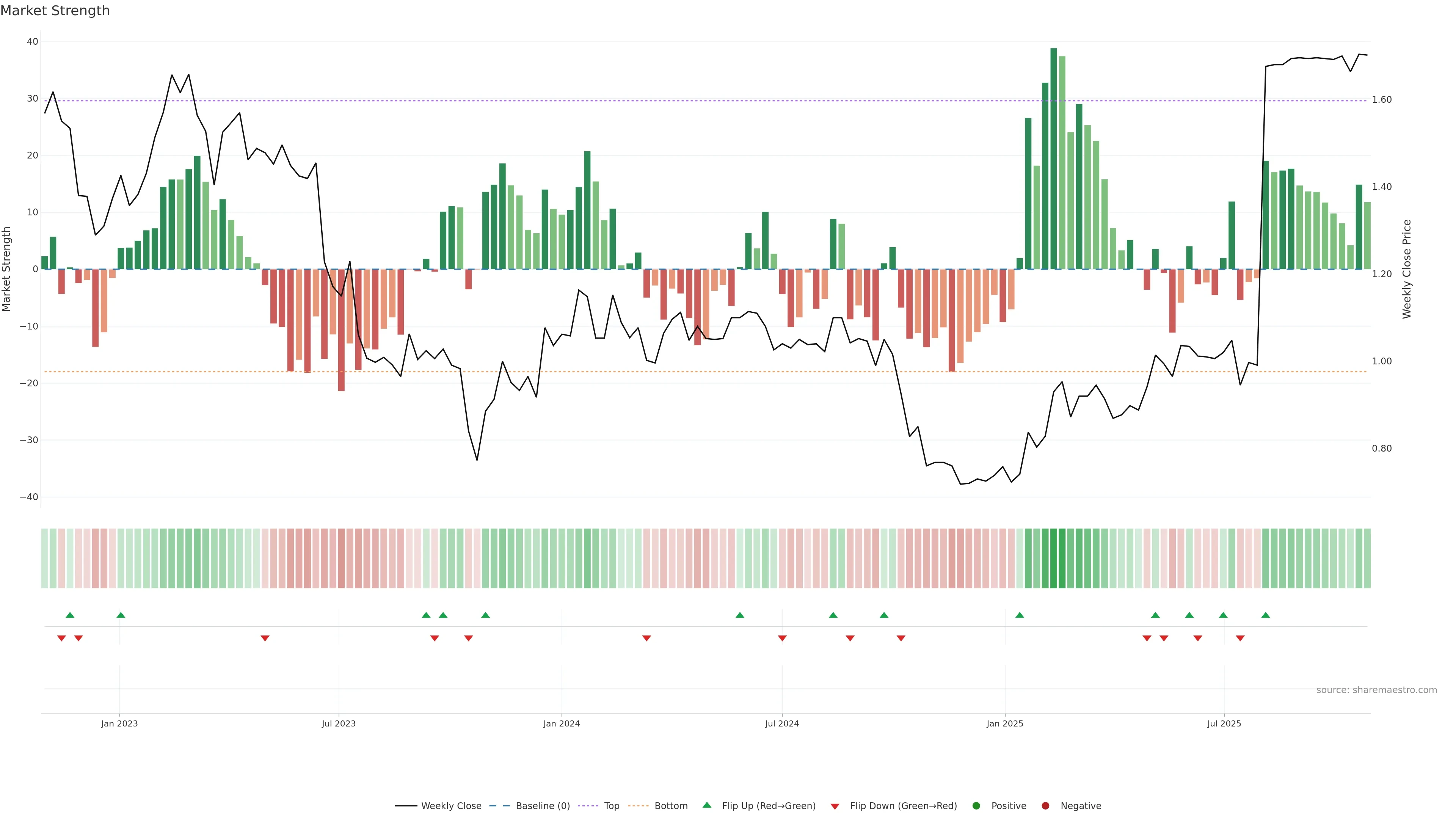Click the Jul 2025 x-axis label
Viewport: 1456px width, 819px height.
pos(1224,723)
